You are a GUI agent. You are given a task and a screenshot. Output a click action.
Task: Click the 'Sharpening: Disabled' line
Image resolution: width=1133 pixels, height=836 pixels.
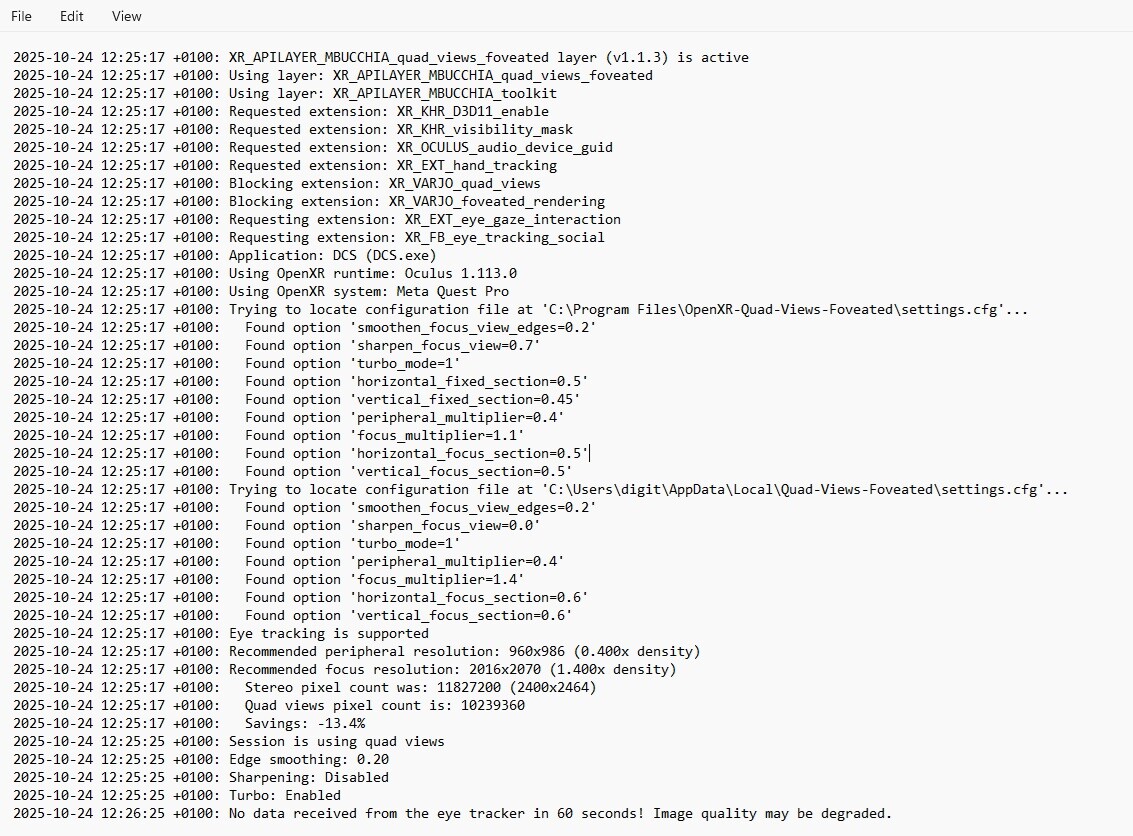(309, 777)
